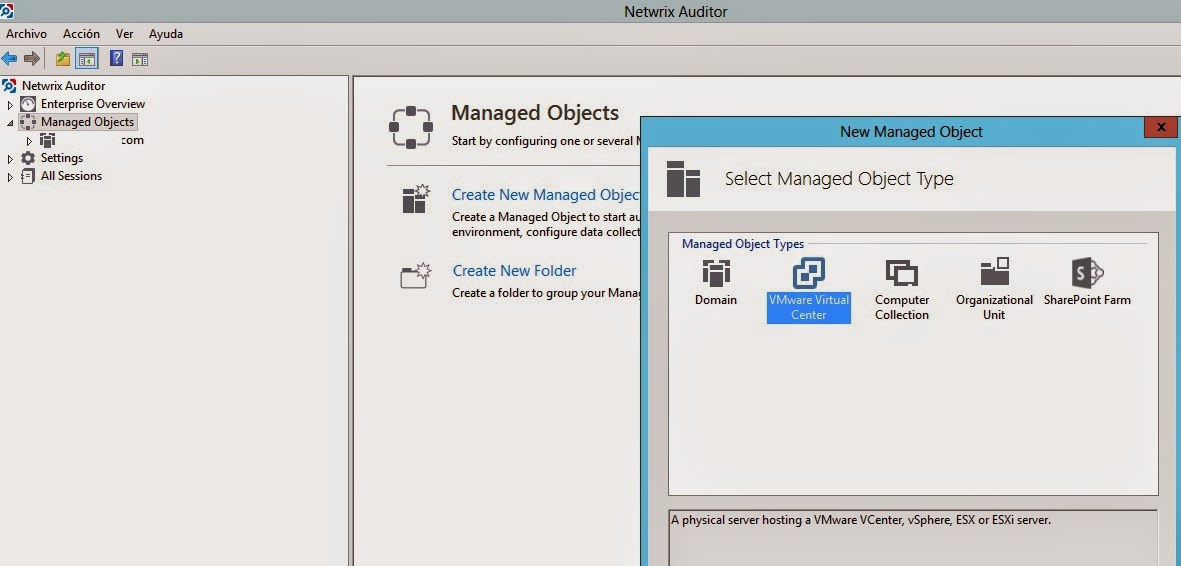Toggle the Show/Hide Action Pane toolbar button
This screenshot has width=1181, height=566.
[x=140, y=59]
